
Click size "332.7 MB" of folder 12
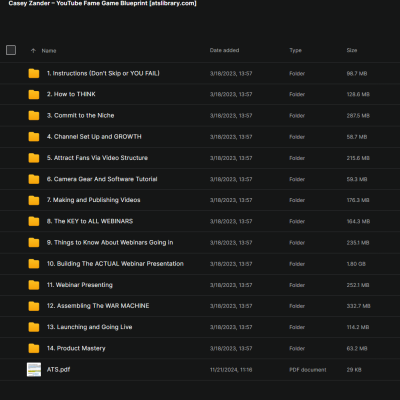tap(358, 306)
